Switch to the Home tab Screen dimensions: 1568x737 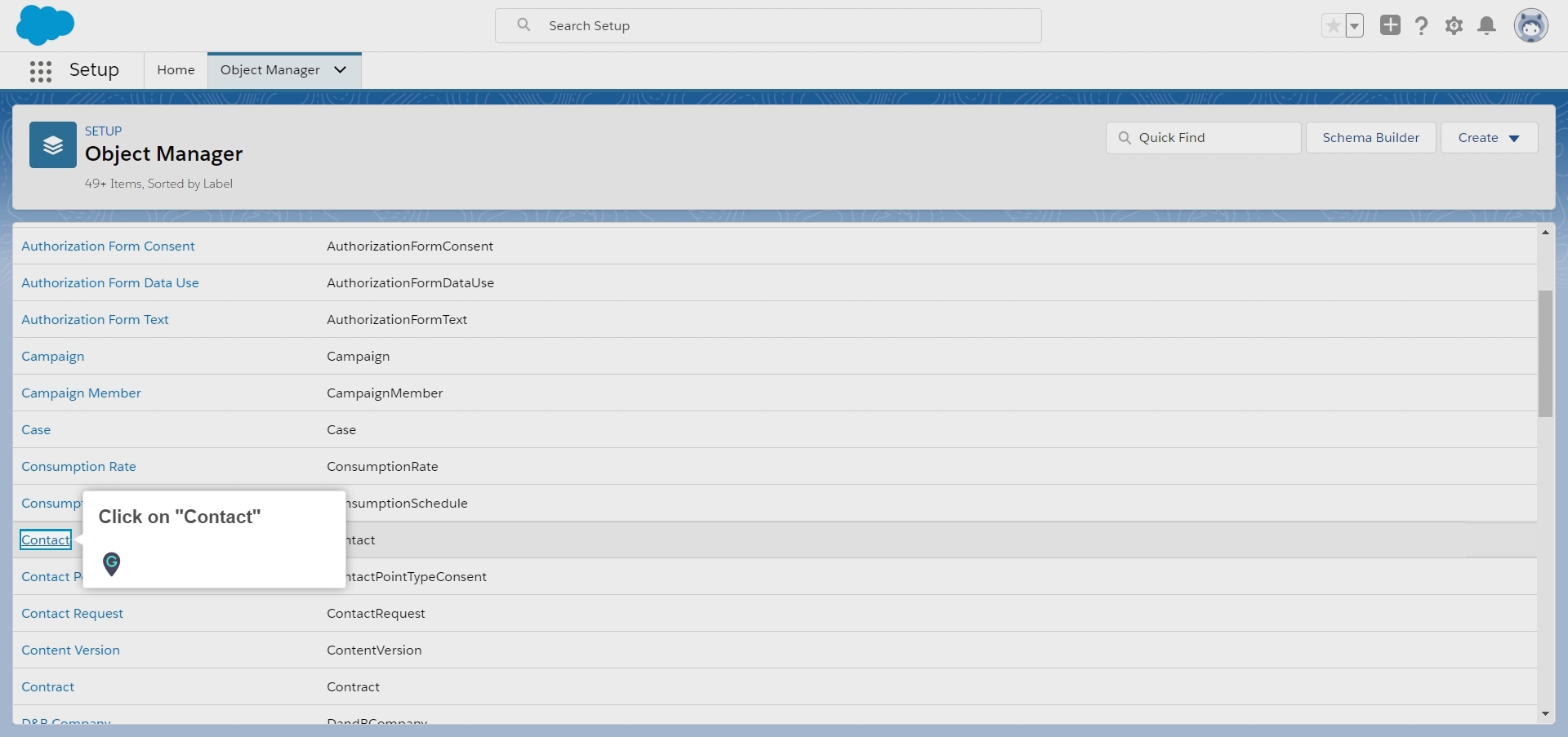tap(176, 70)
